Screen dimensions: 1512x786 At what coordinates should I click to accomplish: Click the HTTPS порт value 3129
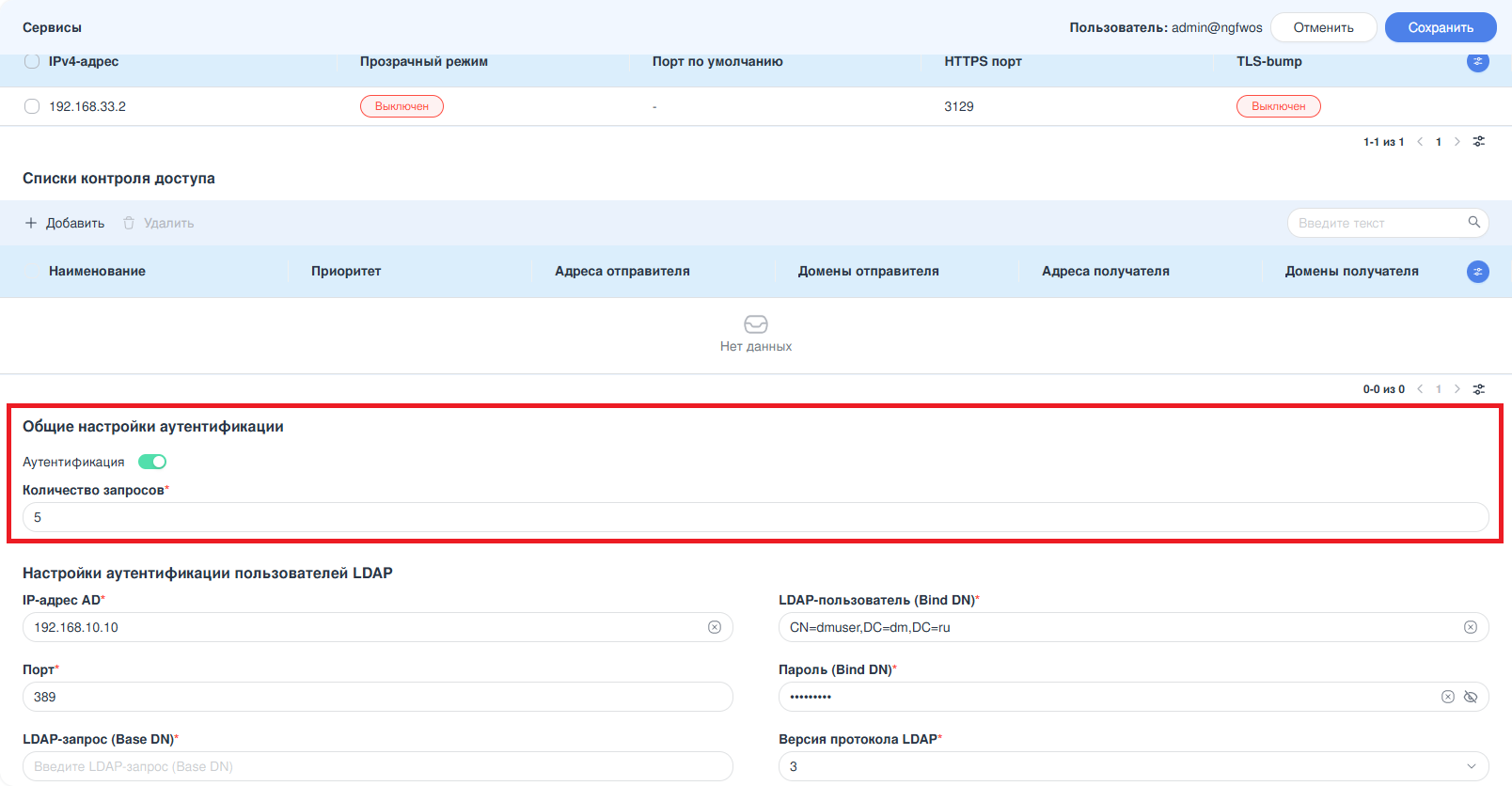(958, 106)
